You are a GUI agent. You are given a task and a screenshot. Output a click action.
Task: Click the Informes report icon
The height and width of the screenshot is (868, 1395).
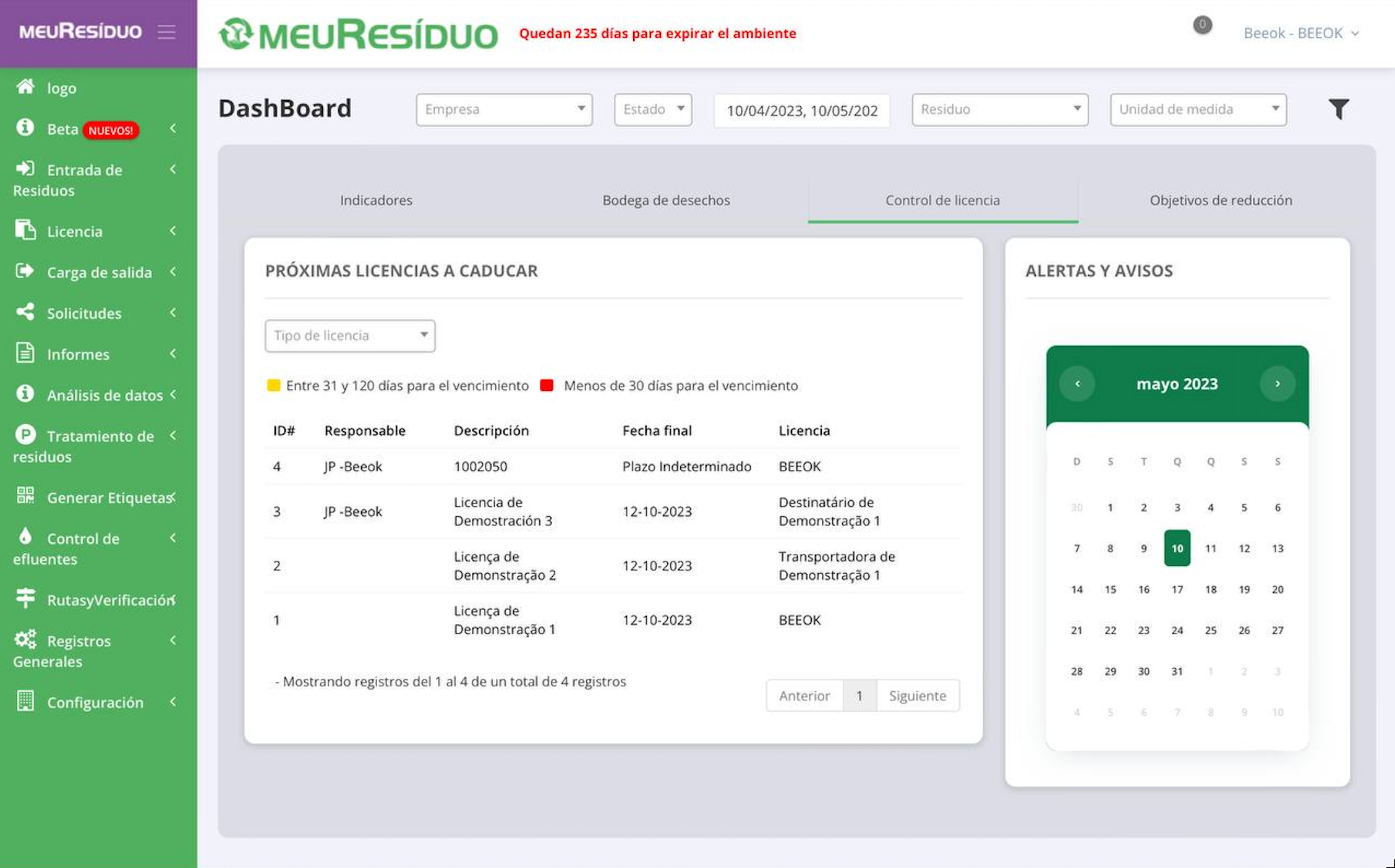coord(25,352)
